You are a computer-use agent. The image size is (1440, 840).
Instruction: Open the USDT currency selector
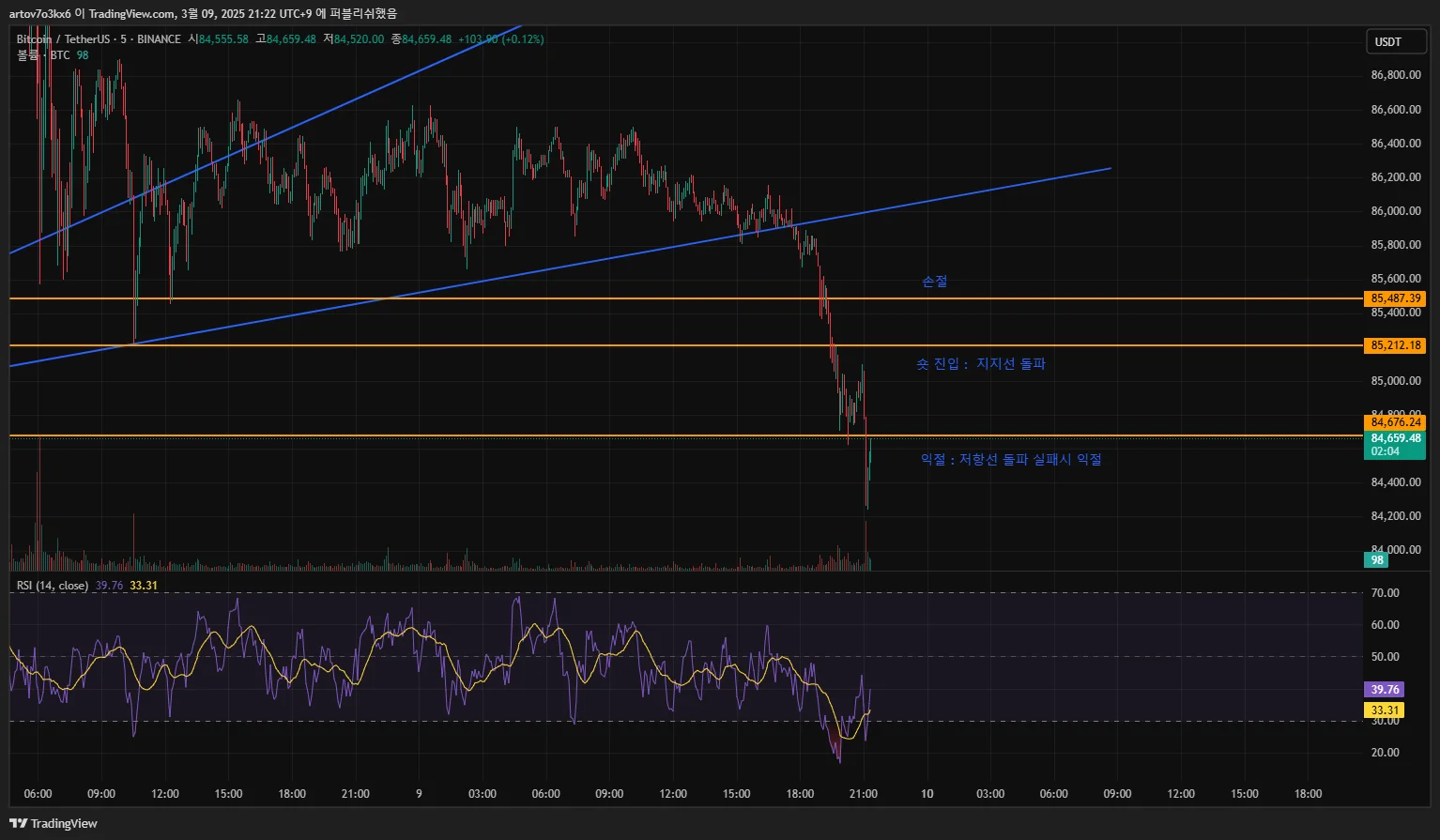[1394, 41]
